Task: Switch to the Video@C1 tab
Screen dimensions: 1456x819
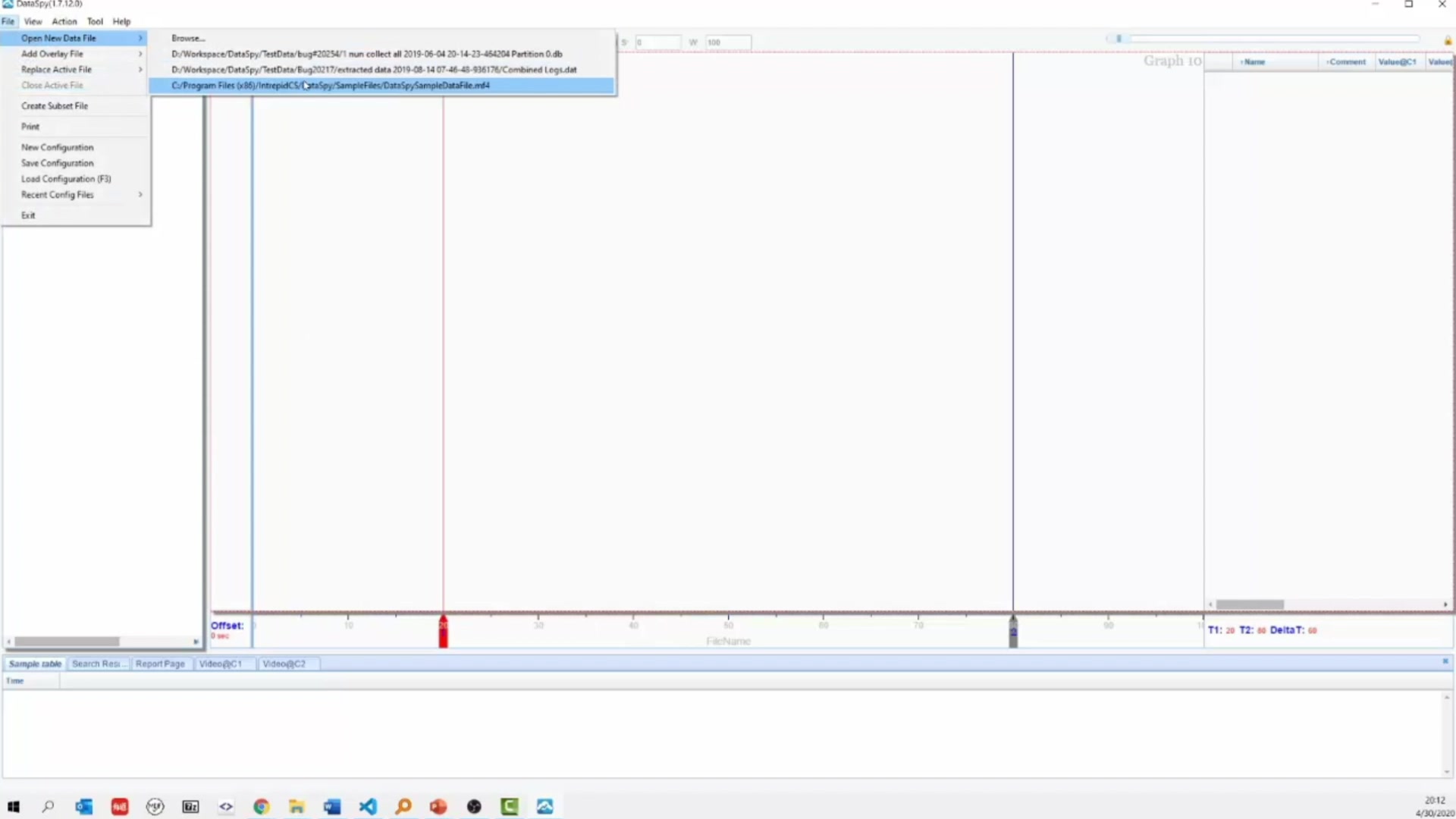Action: pyautogui.click(x=221, y=663)
